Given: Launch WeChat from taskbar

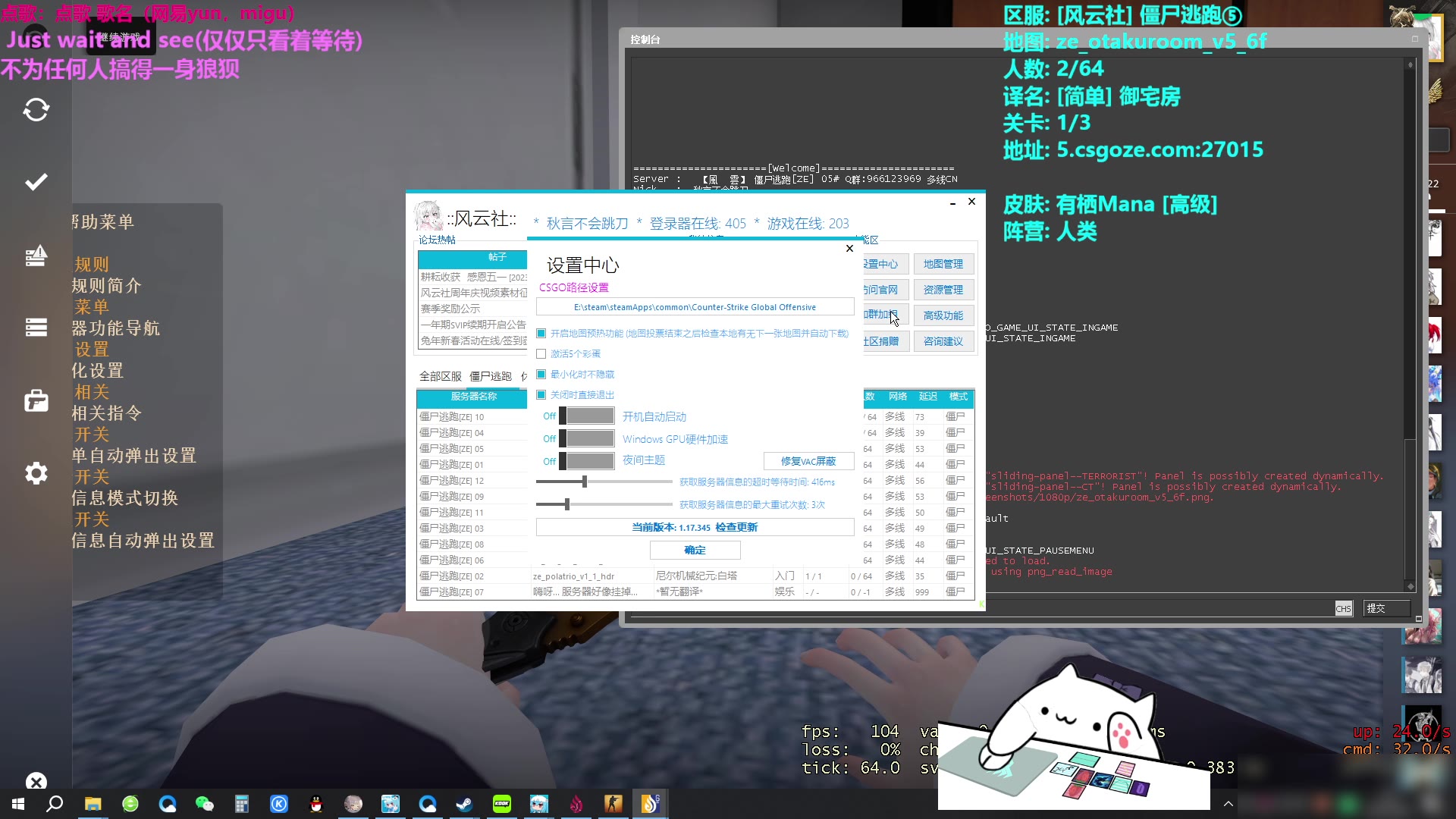Looking at the screenshot, I should click(205, 804).
